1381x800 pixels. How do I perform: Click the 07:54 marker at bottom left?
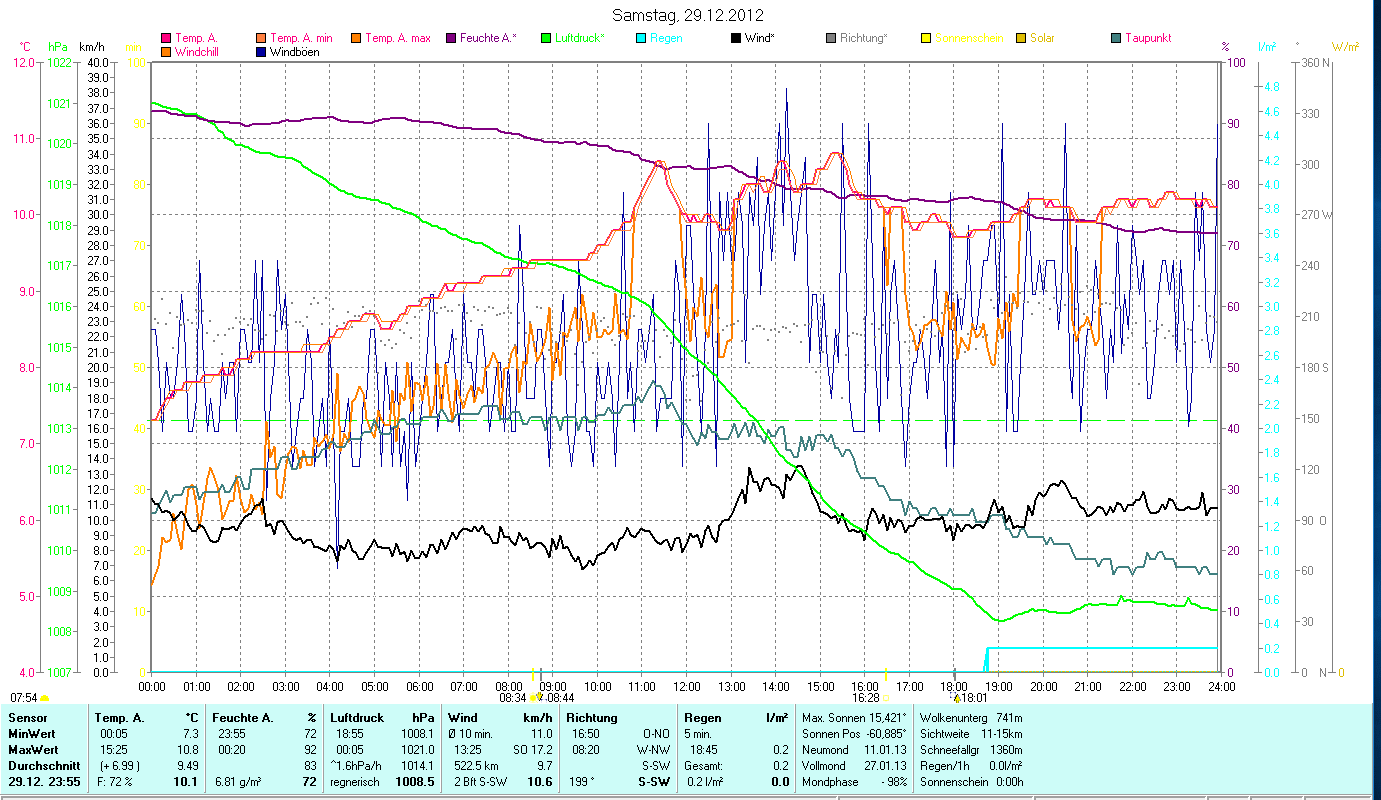25,697
